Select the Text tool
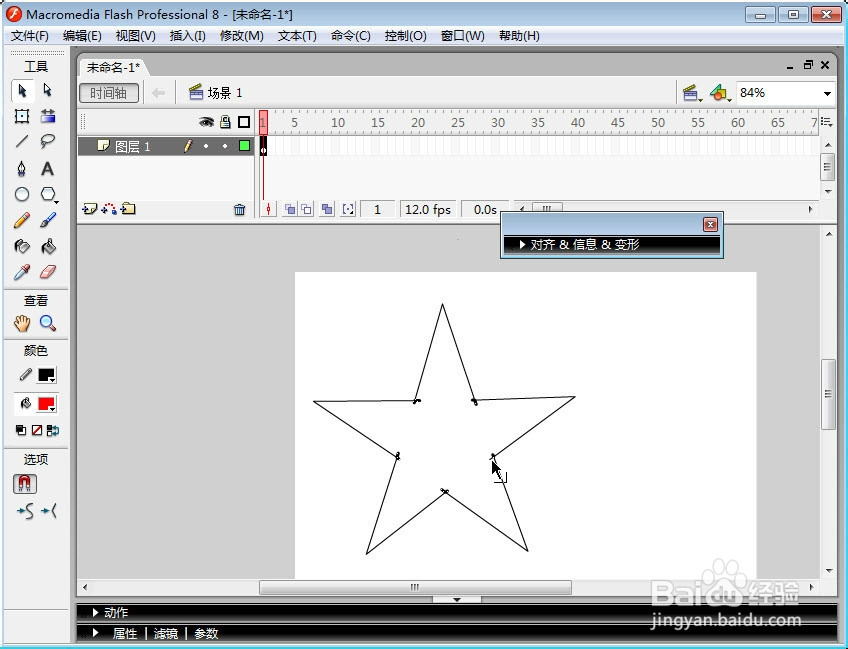 click(x=48, y=169)
